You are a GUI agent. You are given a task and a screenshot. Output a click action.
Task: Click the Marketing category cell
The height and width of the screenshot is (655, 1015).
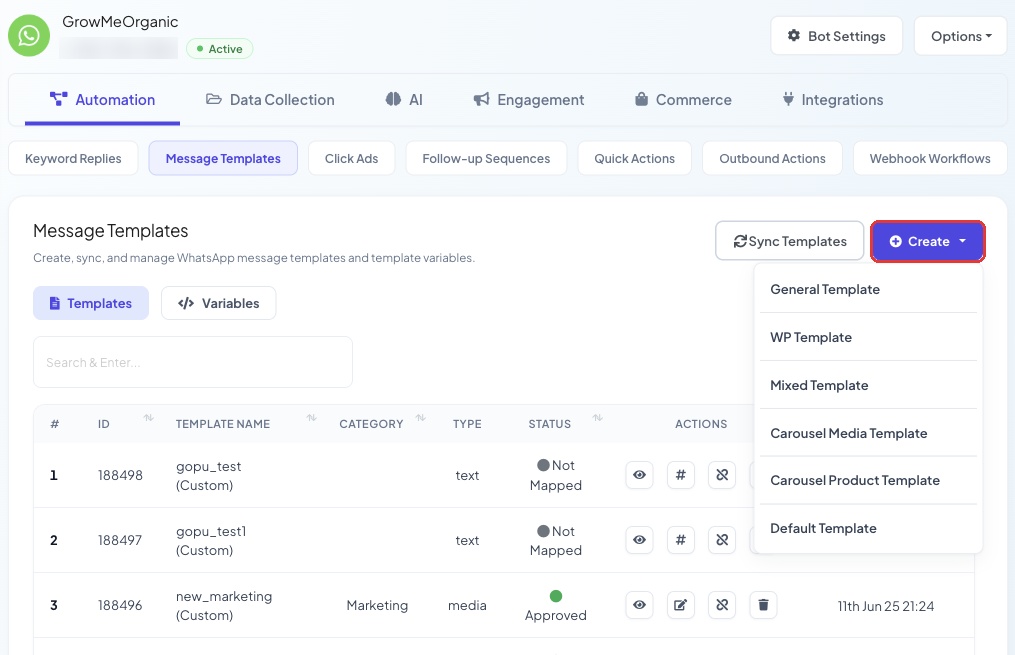377,605
